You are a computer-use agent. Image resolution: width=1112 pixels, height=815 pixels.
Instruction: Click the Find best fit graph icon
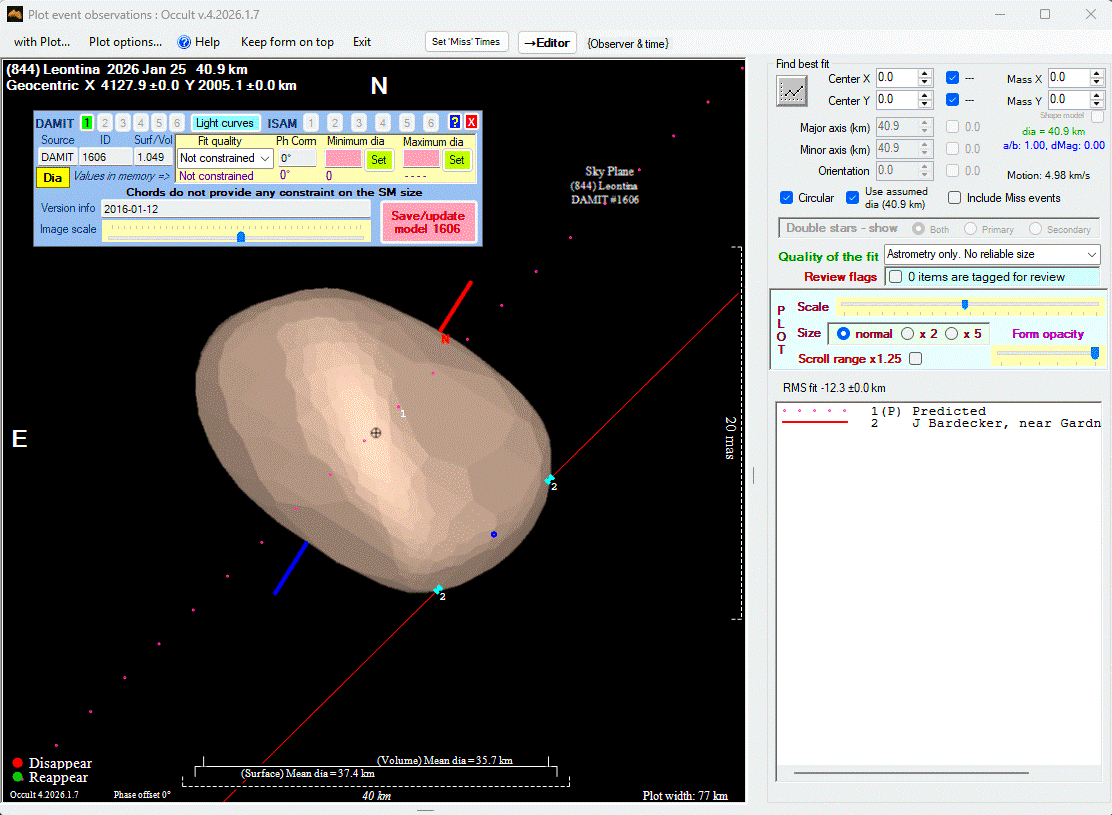click(792, 90)
